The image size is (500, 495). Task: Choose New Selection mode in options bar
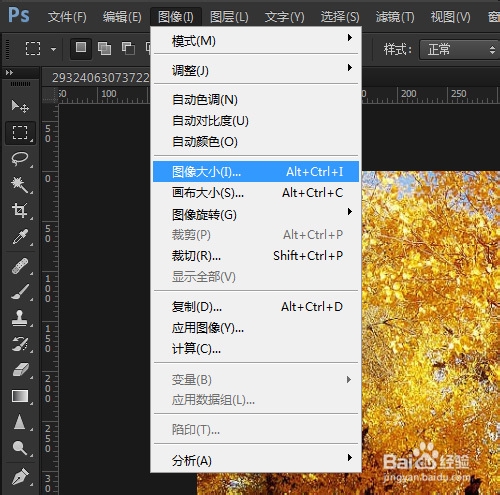(81, 49)
